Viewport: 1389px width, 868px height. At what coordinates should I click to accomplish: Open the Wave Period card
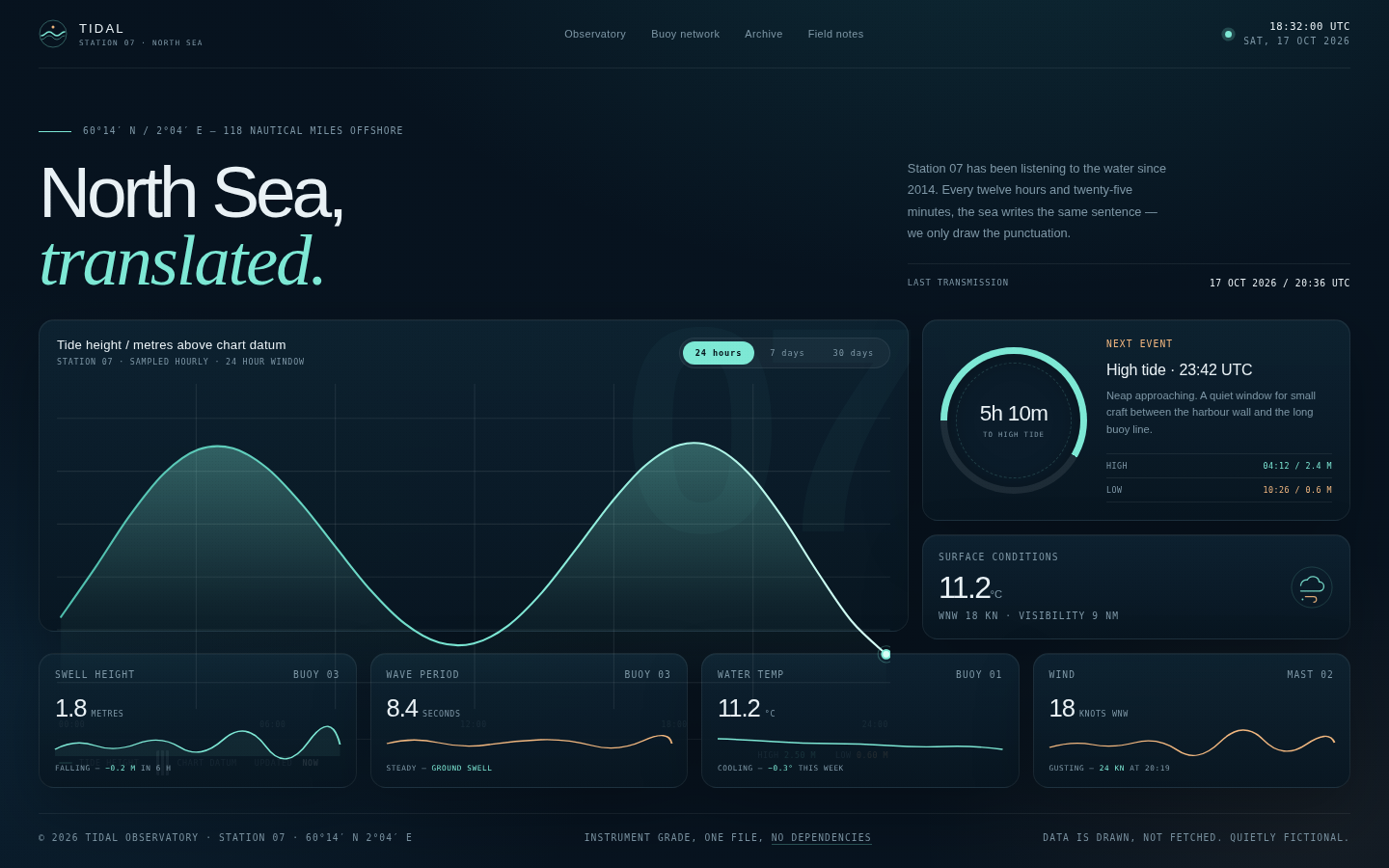pyautogui.click(x=529, y=720)
